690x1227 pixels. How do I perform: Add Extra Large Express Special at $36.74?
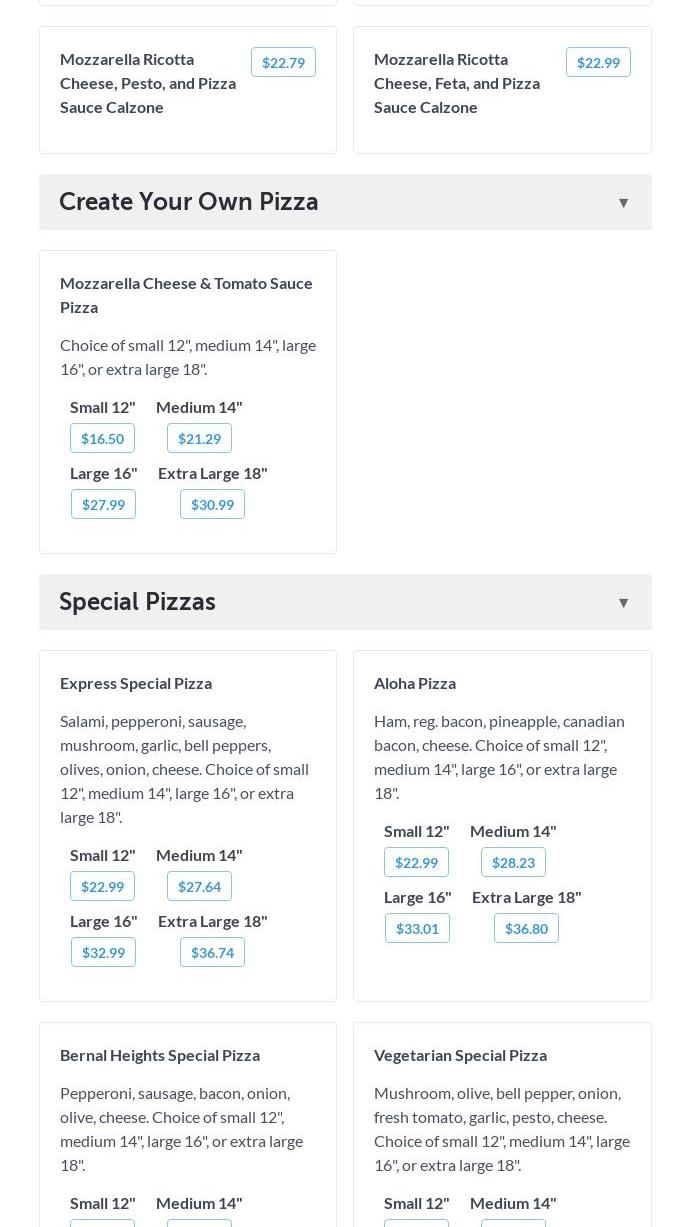click(212, 952)
